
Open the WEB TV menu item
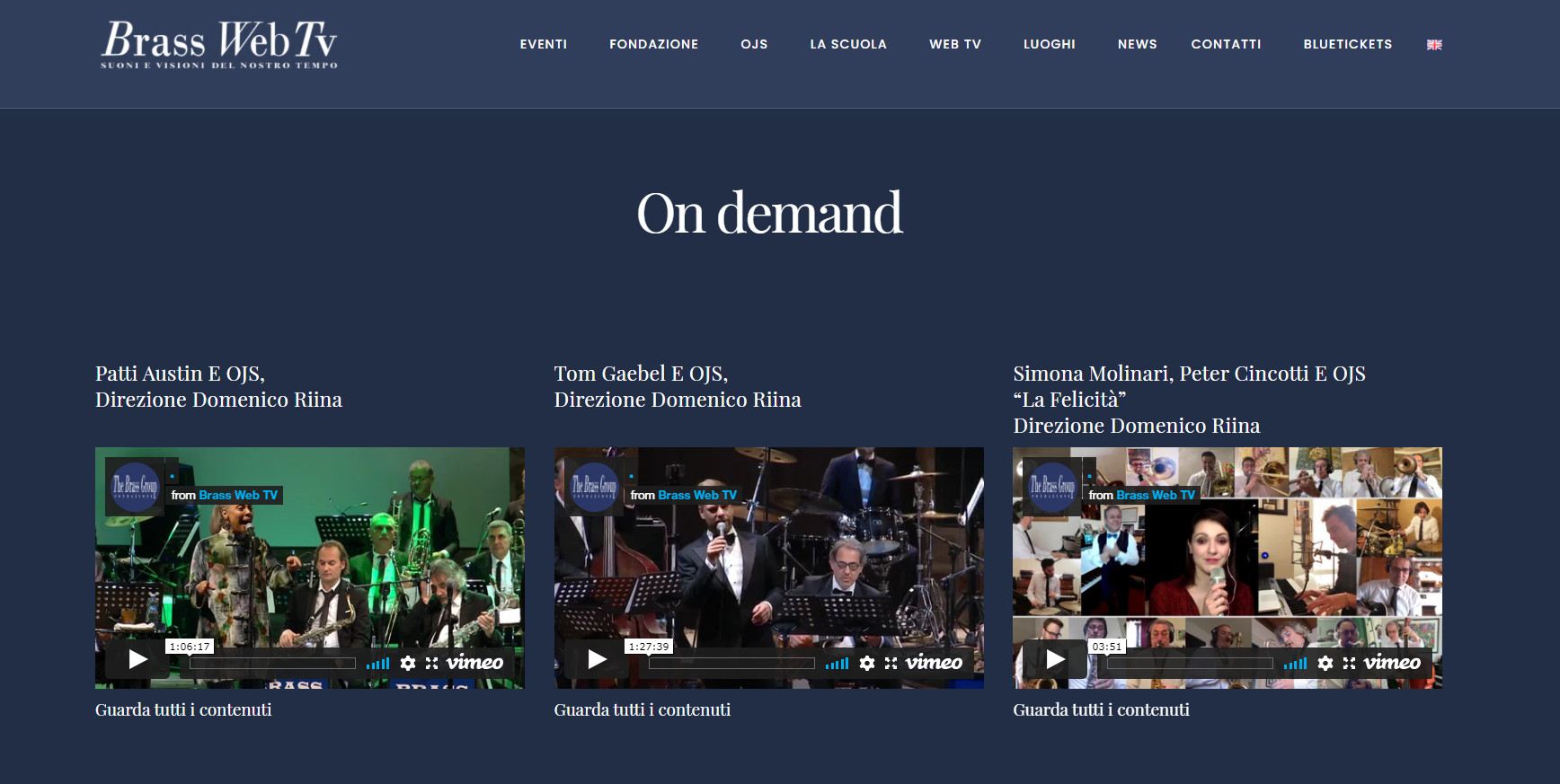pyautogui.click(x=954, y=44)
